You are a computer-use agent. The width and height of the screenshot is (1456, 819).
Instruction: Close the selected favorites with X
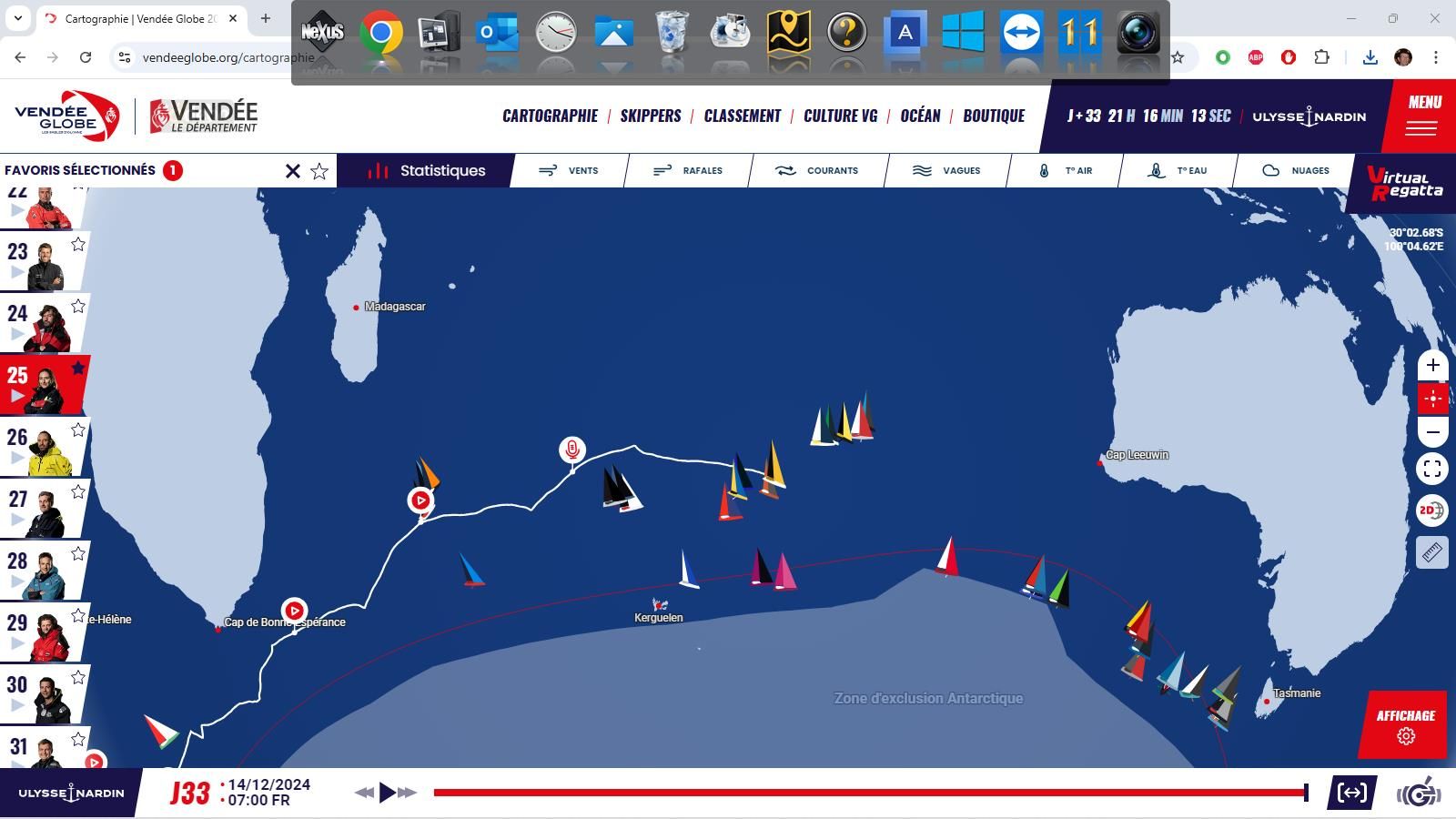point(293,171)
